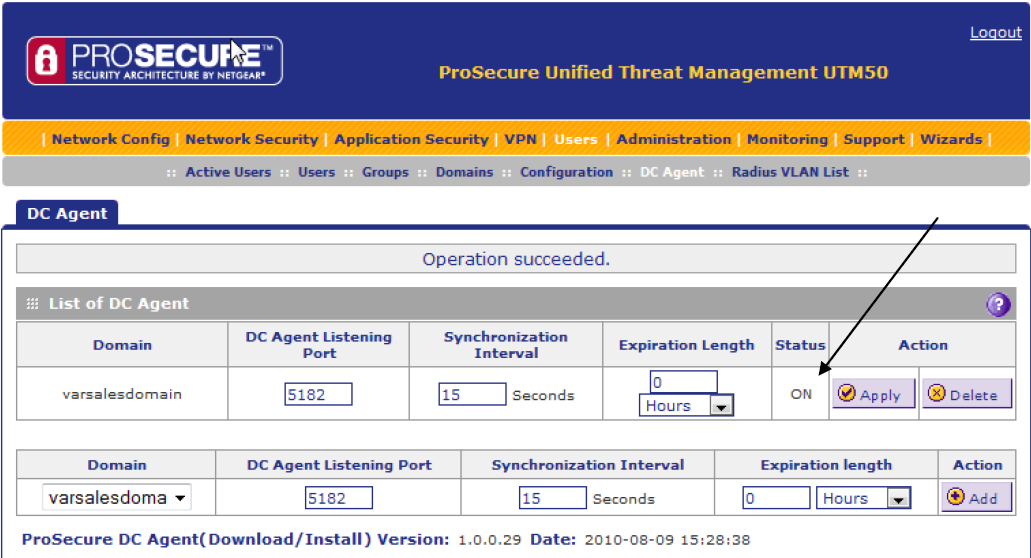Open the Monitoring menu
This screenshot has width=1031, height=558.
tap(787, 139)
